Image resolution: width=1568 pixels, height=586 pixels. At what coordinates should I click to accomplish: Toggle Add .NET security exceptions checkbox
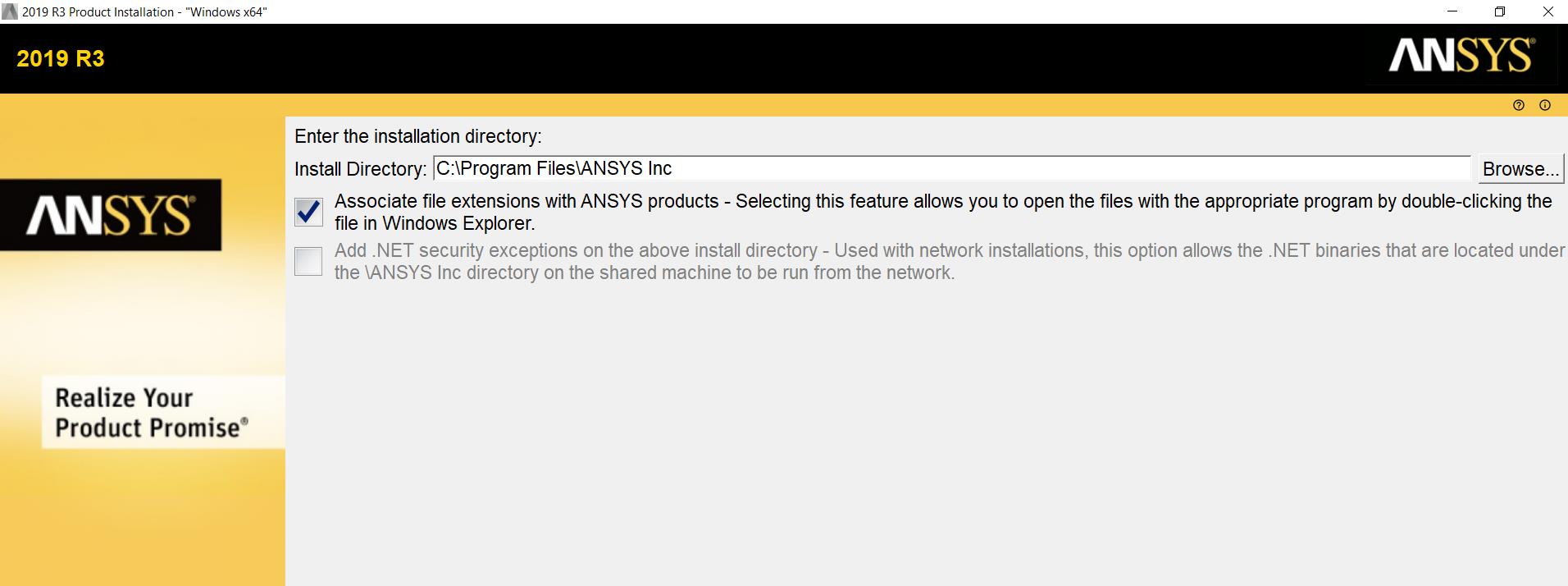[x=308, y=262]
